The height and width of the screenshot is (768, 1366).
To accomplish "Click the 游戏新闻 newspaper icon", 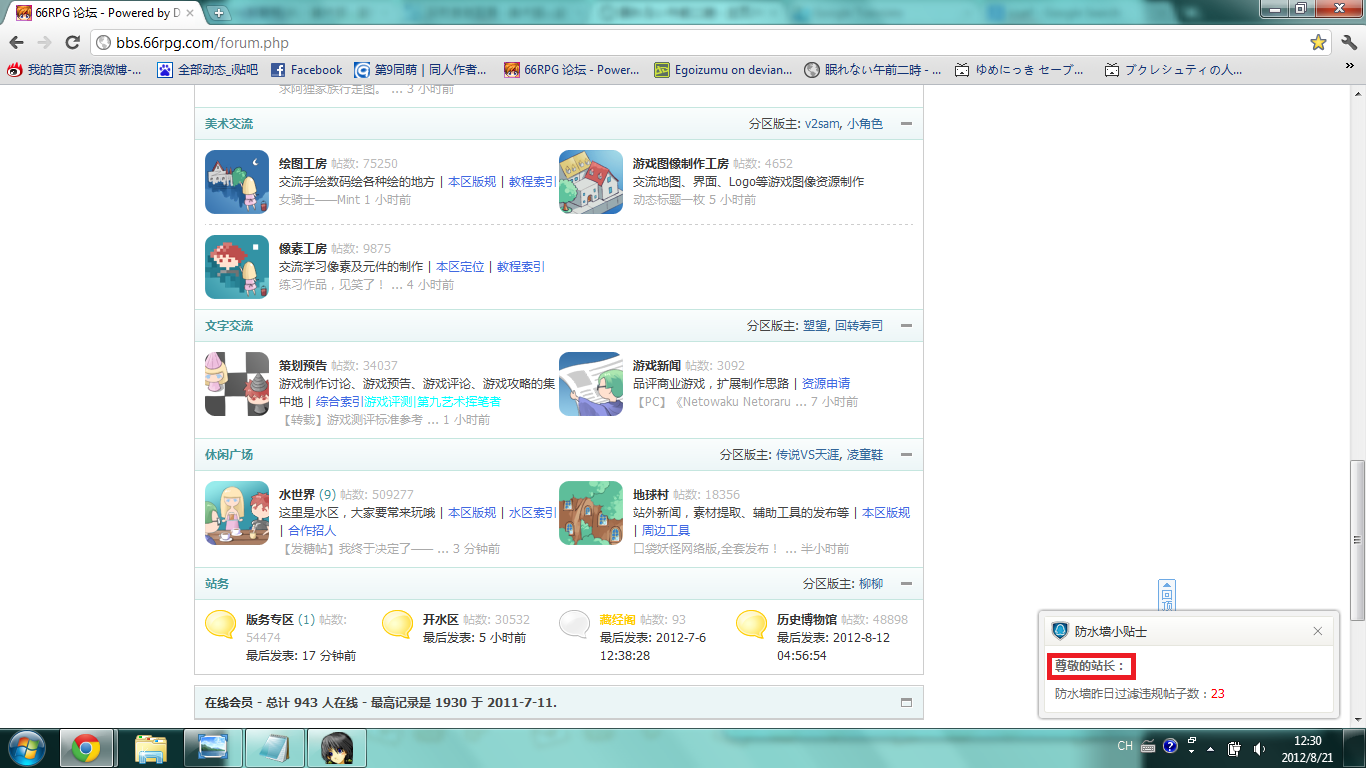I will tap(591, 384).
